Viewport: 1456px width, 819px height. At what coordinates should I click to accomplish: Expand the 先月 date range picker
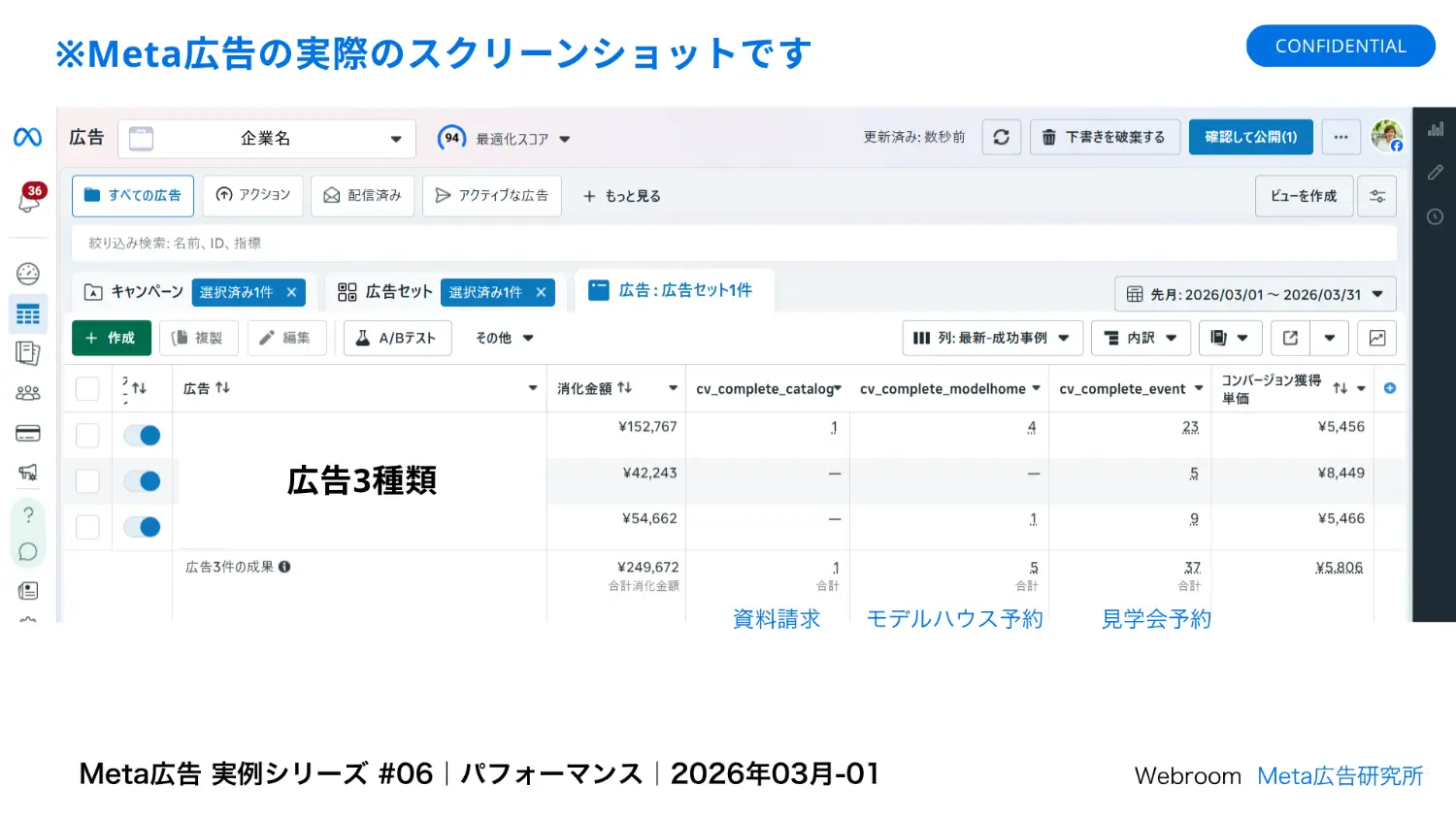click(x=1254, y=294)
